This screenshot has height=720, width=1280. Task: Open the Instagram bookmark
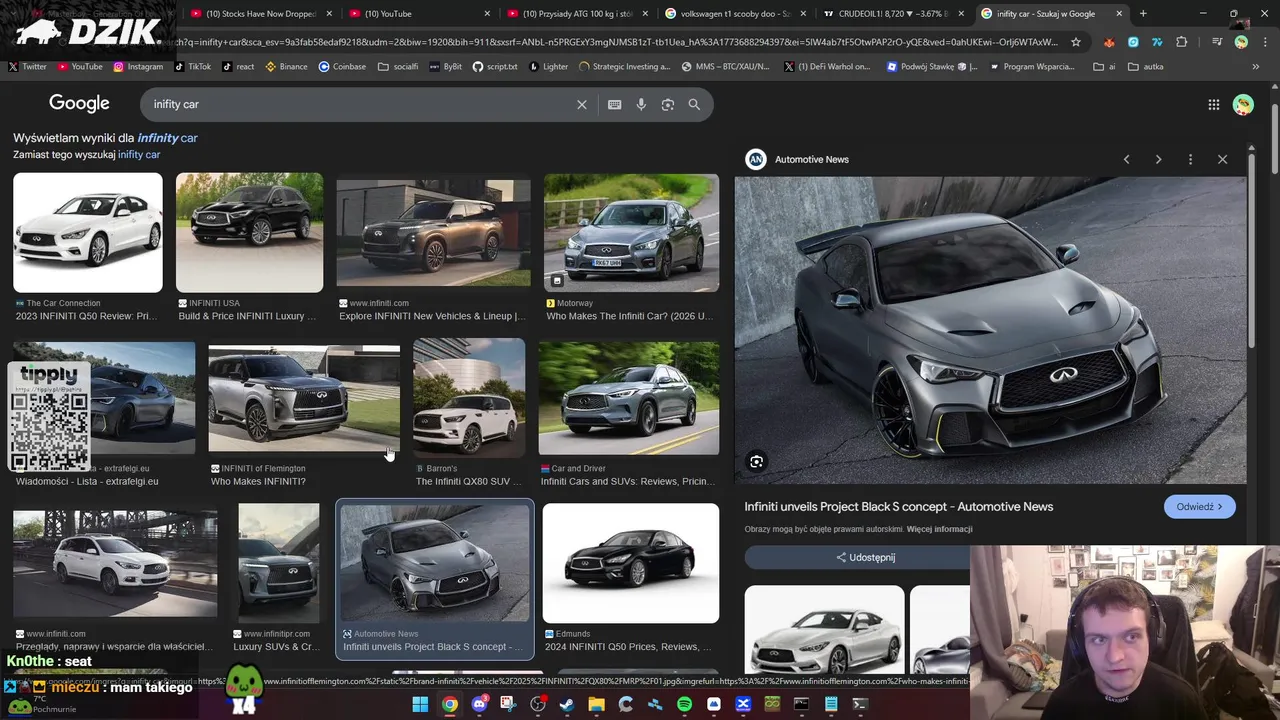click(x=138, y=66)
